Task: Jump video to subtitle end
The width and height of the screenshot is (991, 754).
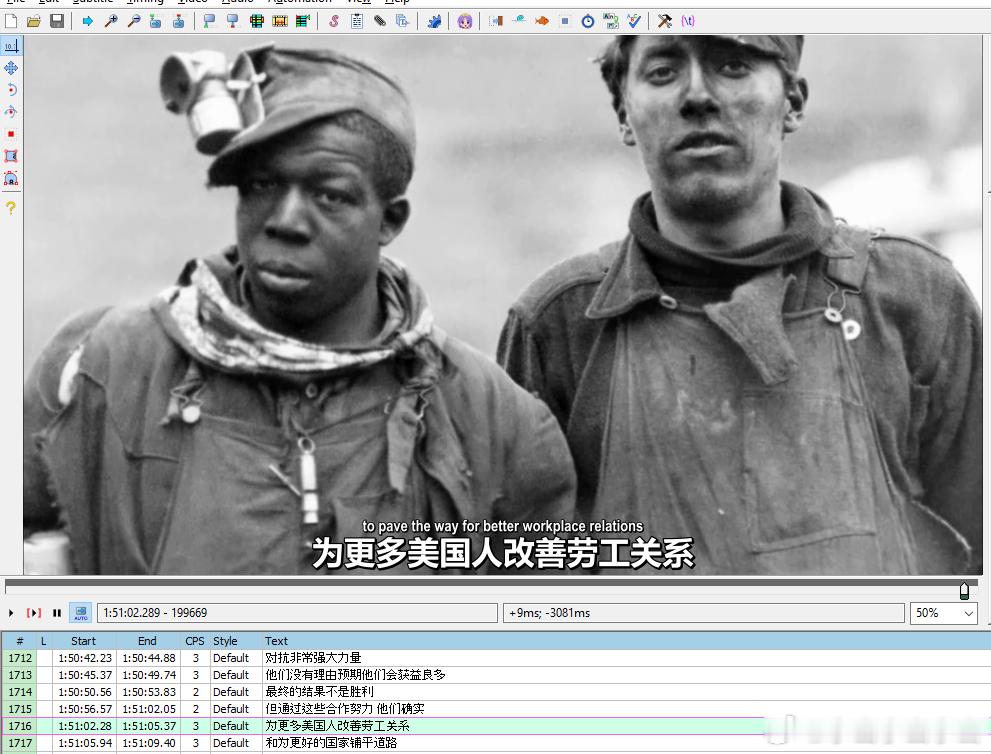Action: click(179, 21)
